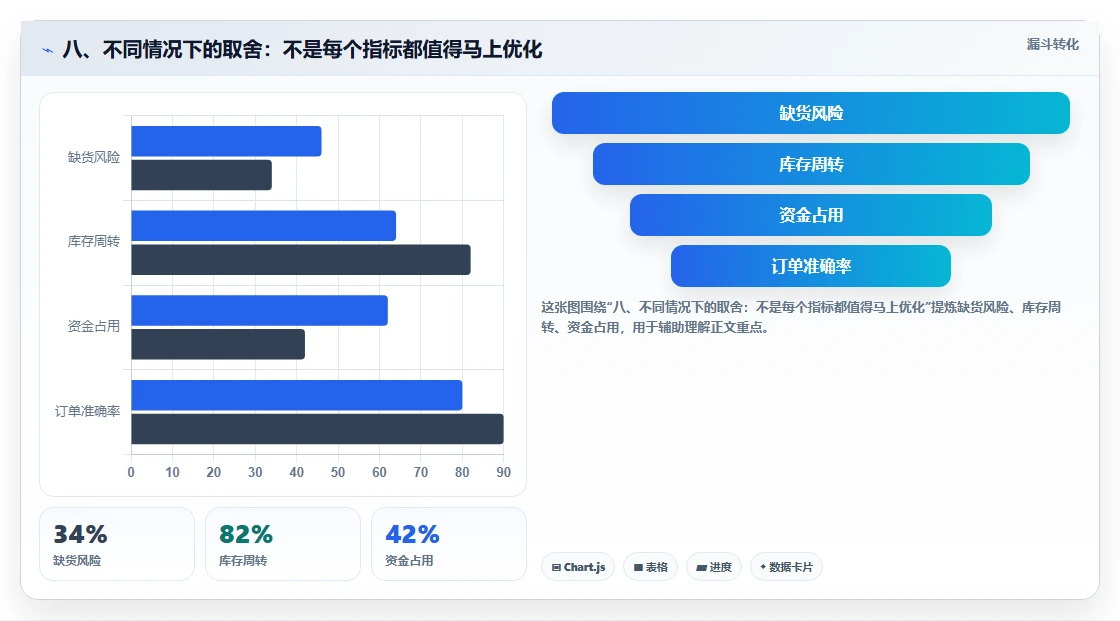This screenshot has width=1120, height=621.
Task: Click the x-axis tick value 90
Action: coord(504,472)
